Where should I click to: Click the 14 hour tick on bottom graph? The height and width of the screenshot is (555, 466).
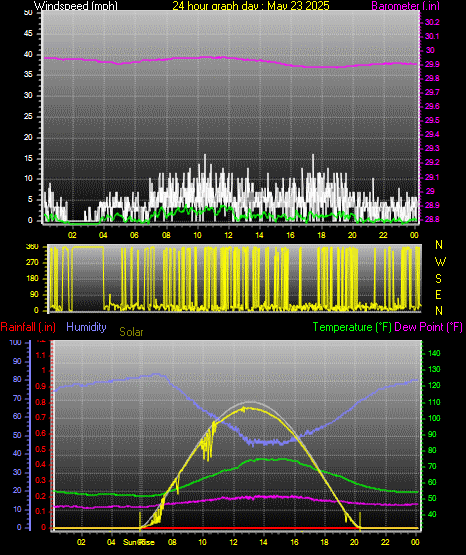(x=263, y=542)
